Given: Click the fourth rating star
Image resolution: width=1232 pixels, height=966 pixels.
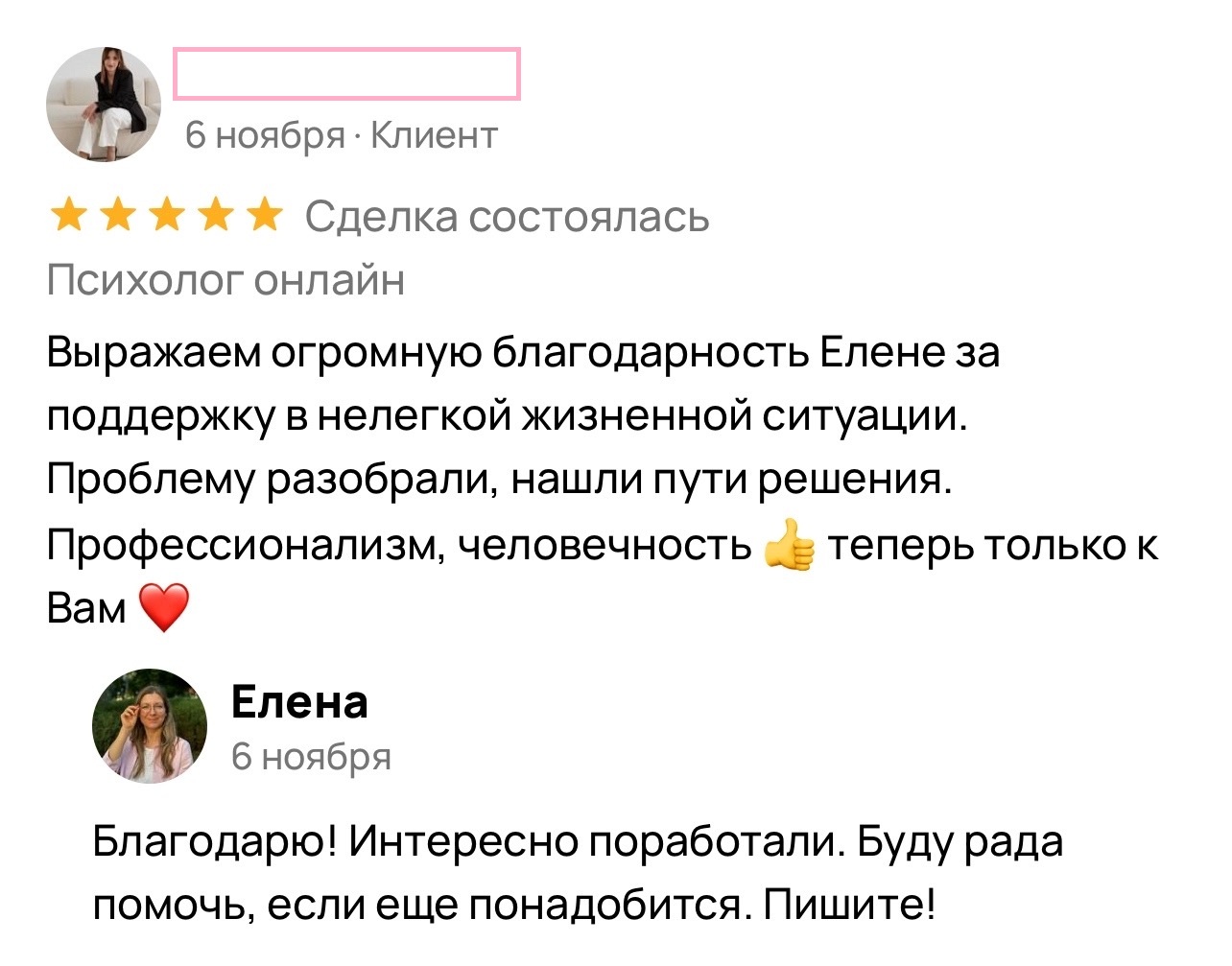Looking at the screenshot, I should (x=216, y=216).
